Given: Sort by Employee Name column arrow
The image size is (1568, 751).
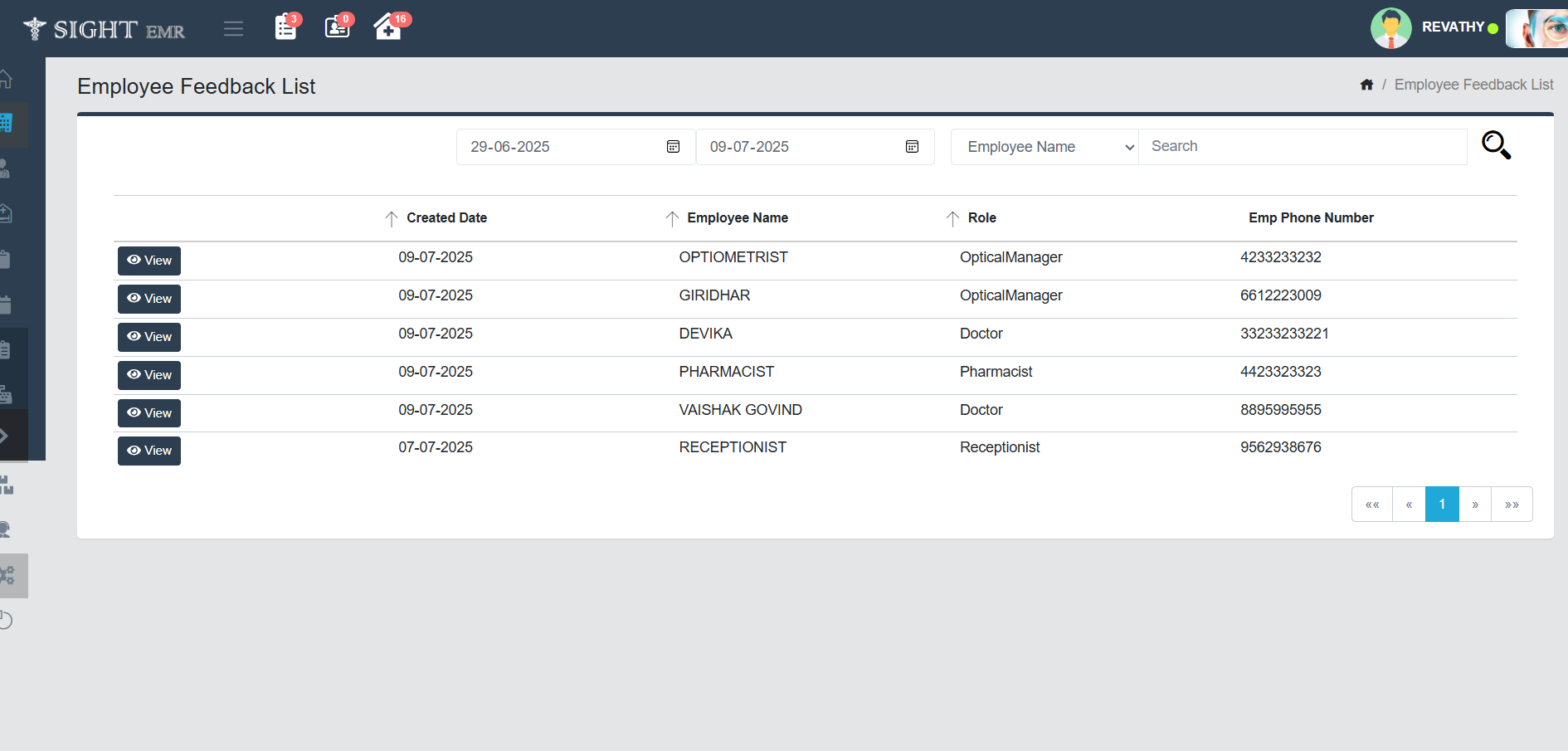Looking at the screenshot, I should pyautogui.click(x=672, y=218).
